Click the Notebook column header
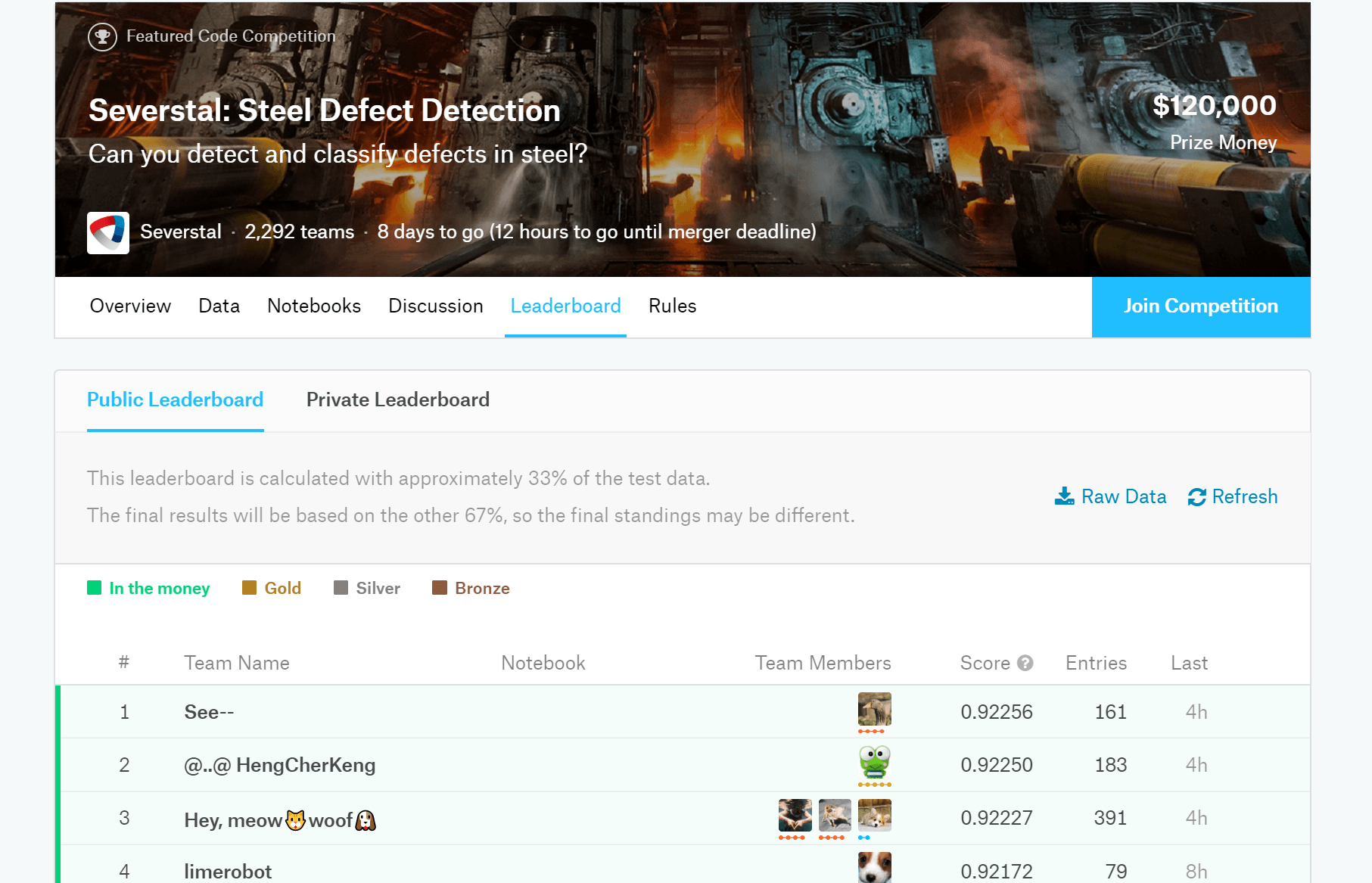Image resolution: width=1372 pixels, height=883 pixels. click(x=543, y=663)
